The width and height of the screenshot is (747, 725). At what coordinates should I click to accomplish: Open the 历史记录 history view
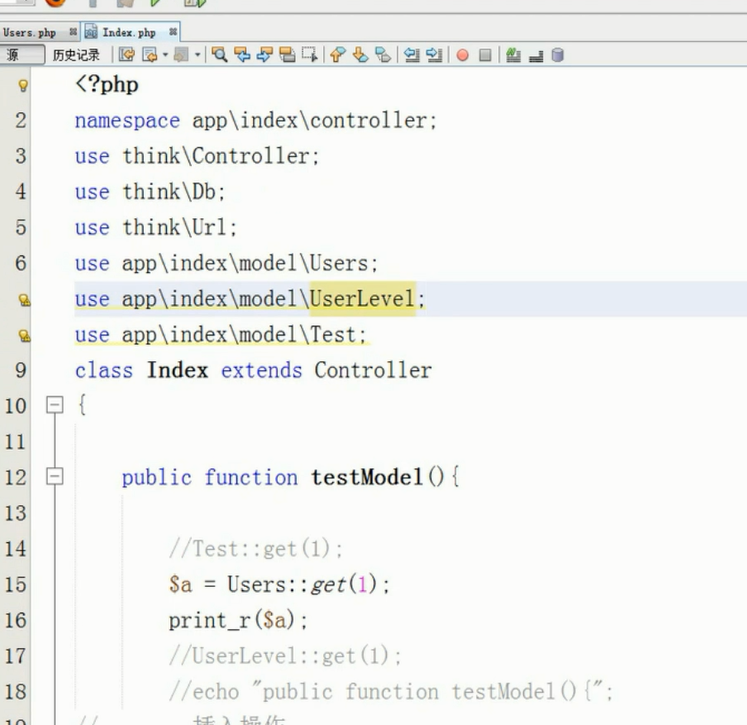(76, 55)
